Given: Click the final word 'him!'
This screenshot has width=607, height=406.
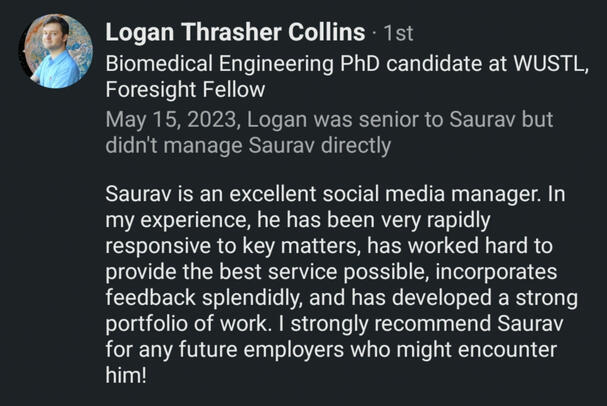Looking at the screenshot, I should pyautogui.click(x=128, y=380).
